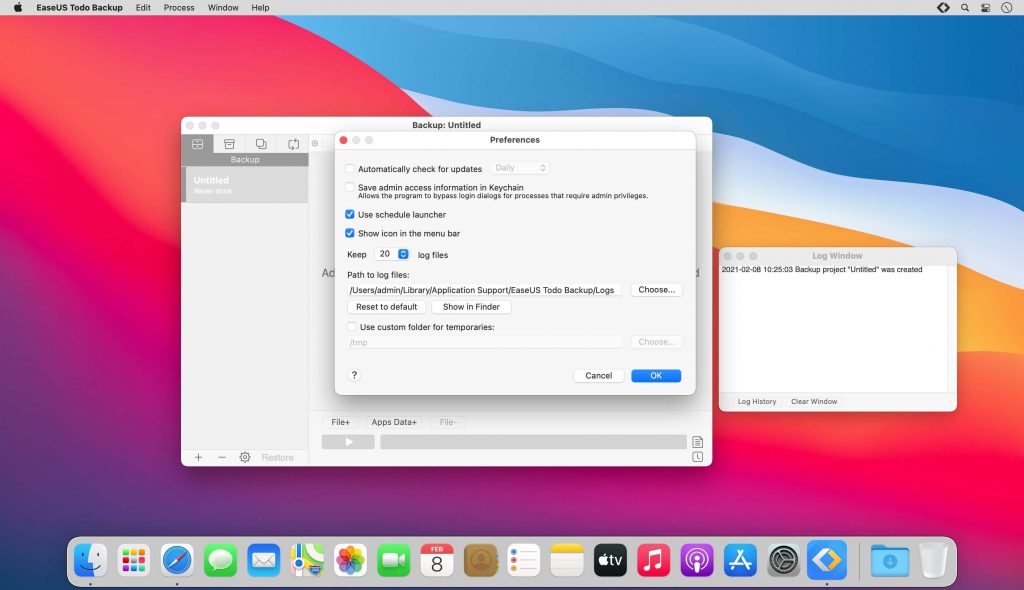Open the Process menu in the menu bar
Image resolution: width=1024 pixels, height=590 pixels.
point(178,7)
